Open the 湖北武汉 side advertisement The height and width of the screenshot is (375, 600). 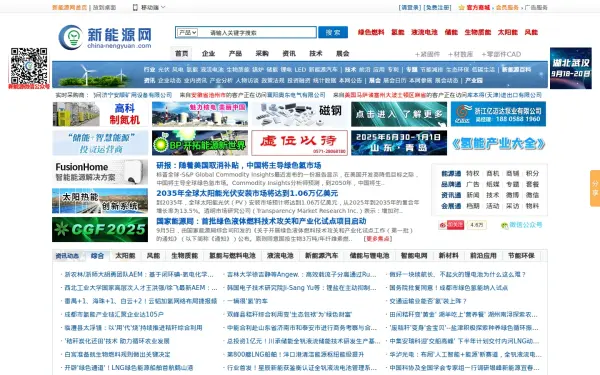click(x=571, y=68)
